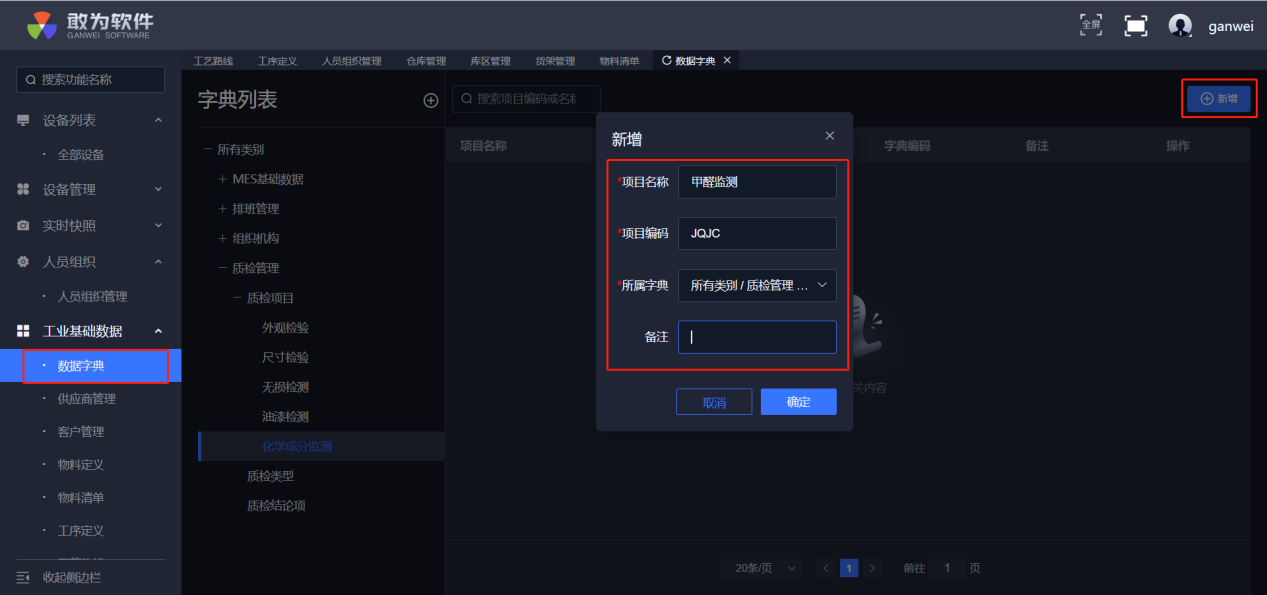Collapse the 人员组织 menu chevron
This screenshot has width=1267, height=595.
(158, 262)
